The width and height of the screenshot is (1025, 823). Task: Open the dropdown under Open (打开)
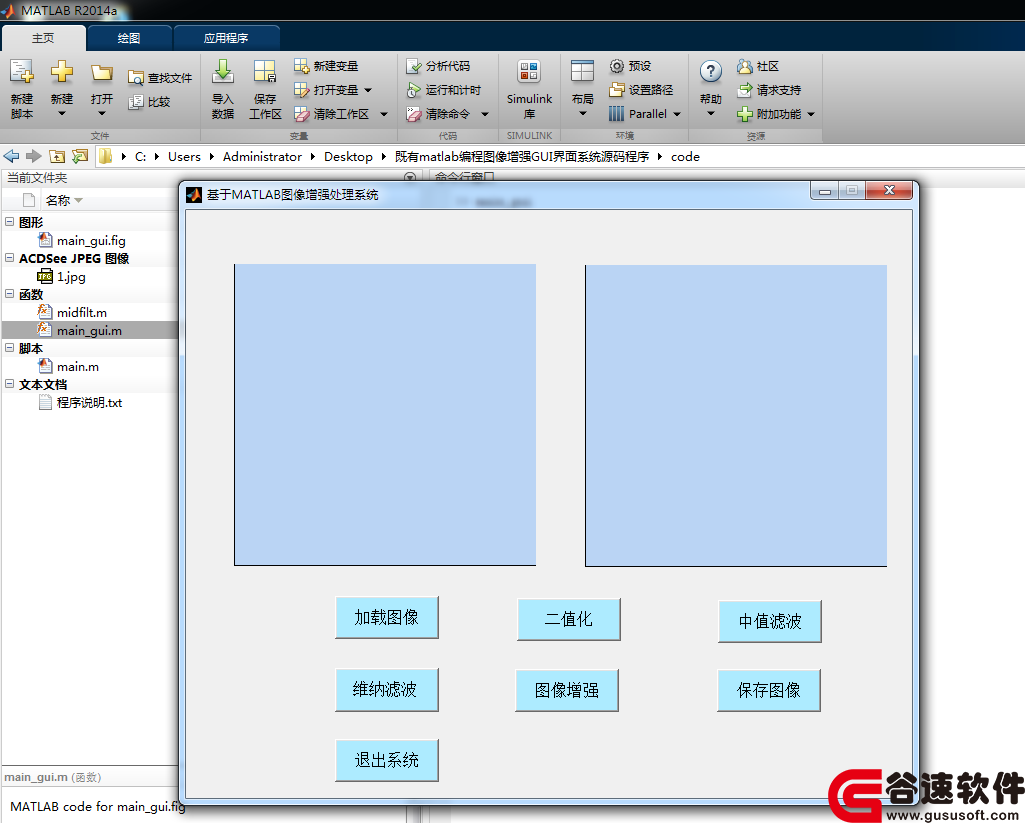tap(101, 114)
